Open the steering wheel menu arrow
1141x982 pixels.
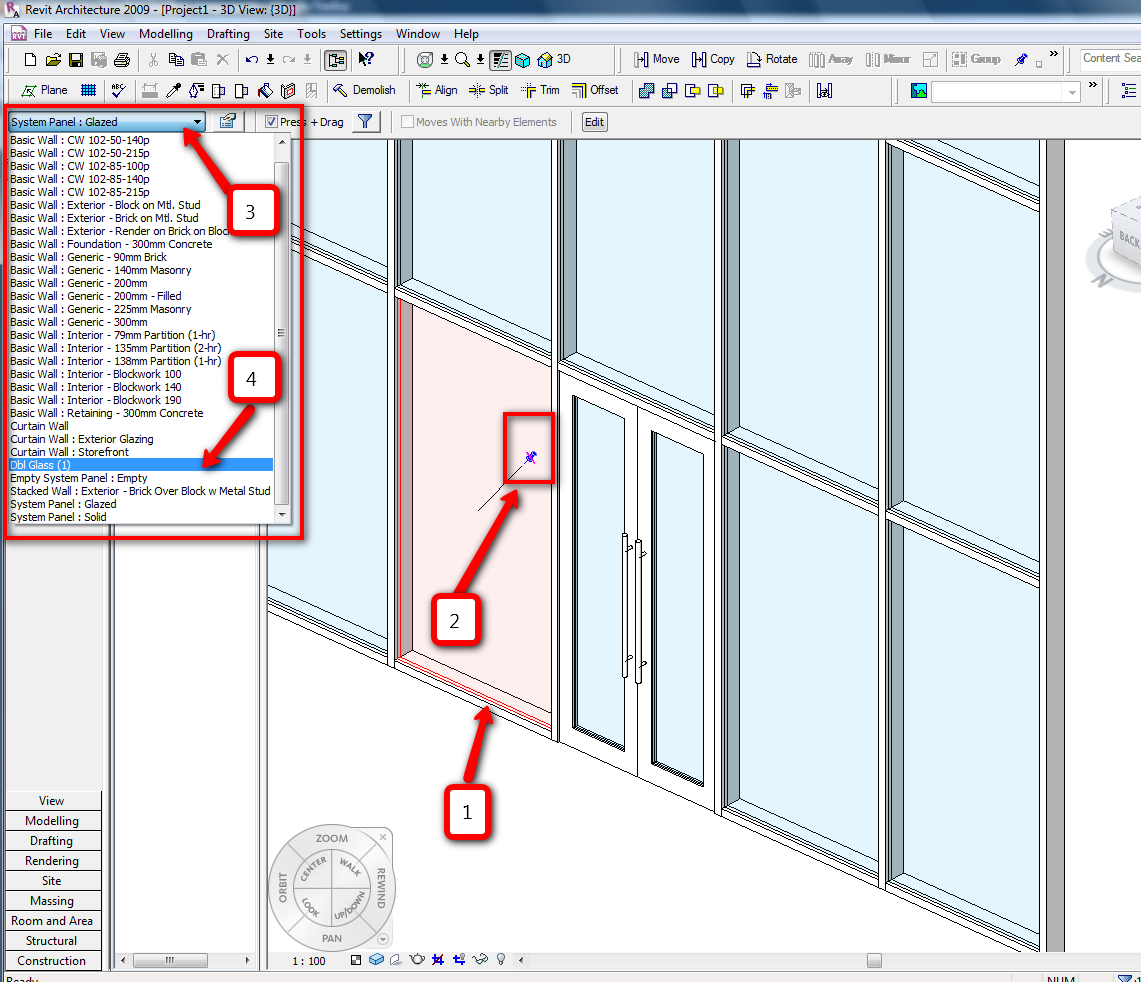pyautogui.click(x=383, y=939)
